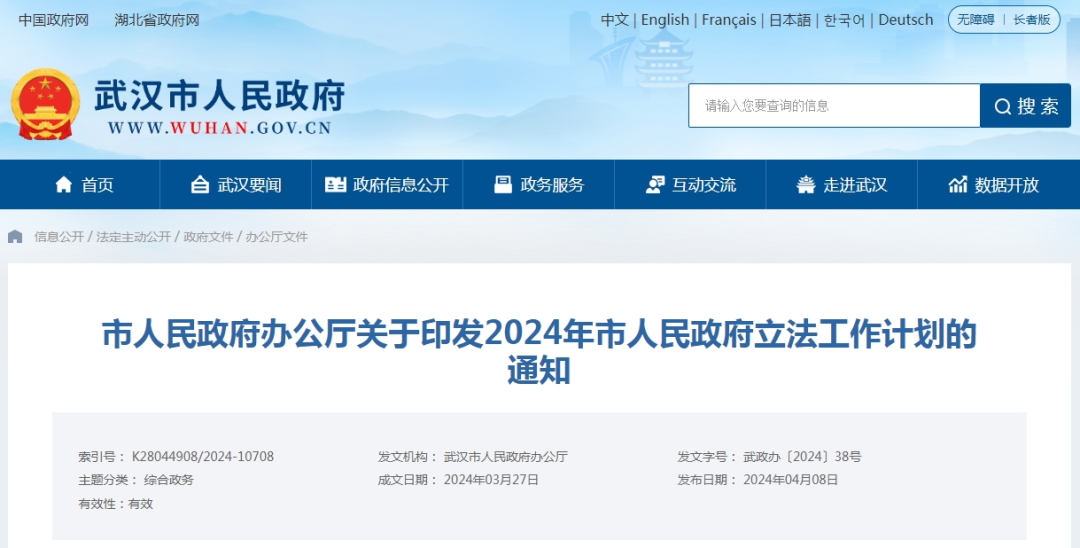The height and width of the screenshot is (548, 1080).
Task: Click the Wuhan news icon
Action: pos(200,185)
